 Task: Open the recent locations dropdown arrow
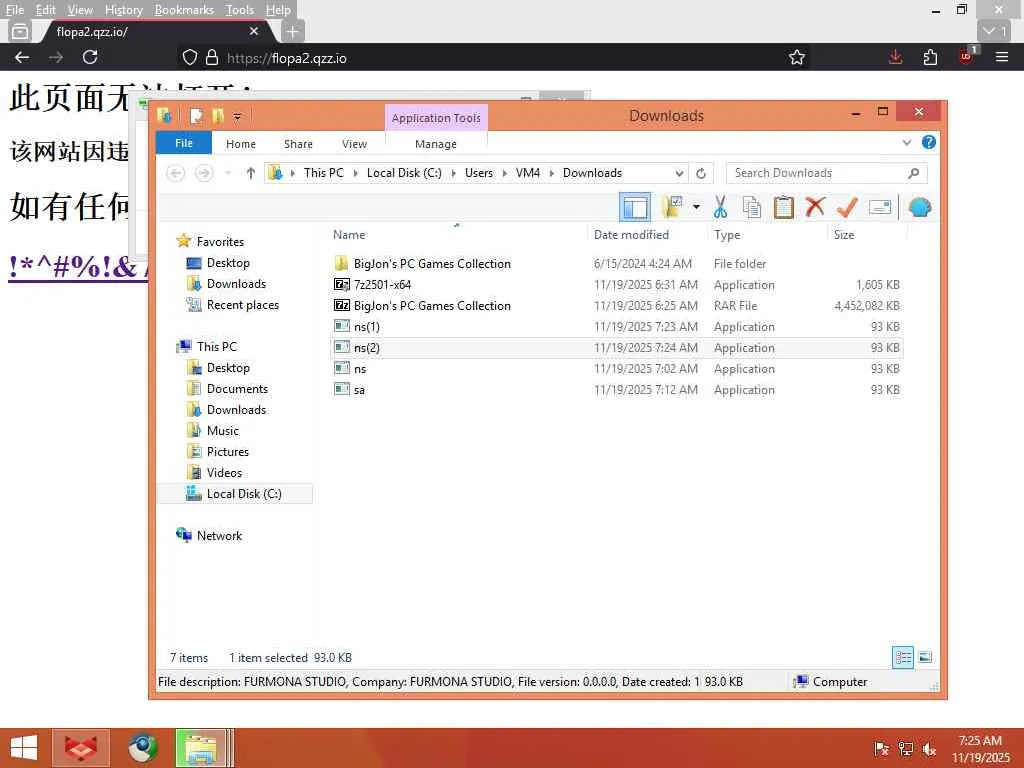[x=228, y=173]
